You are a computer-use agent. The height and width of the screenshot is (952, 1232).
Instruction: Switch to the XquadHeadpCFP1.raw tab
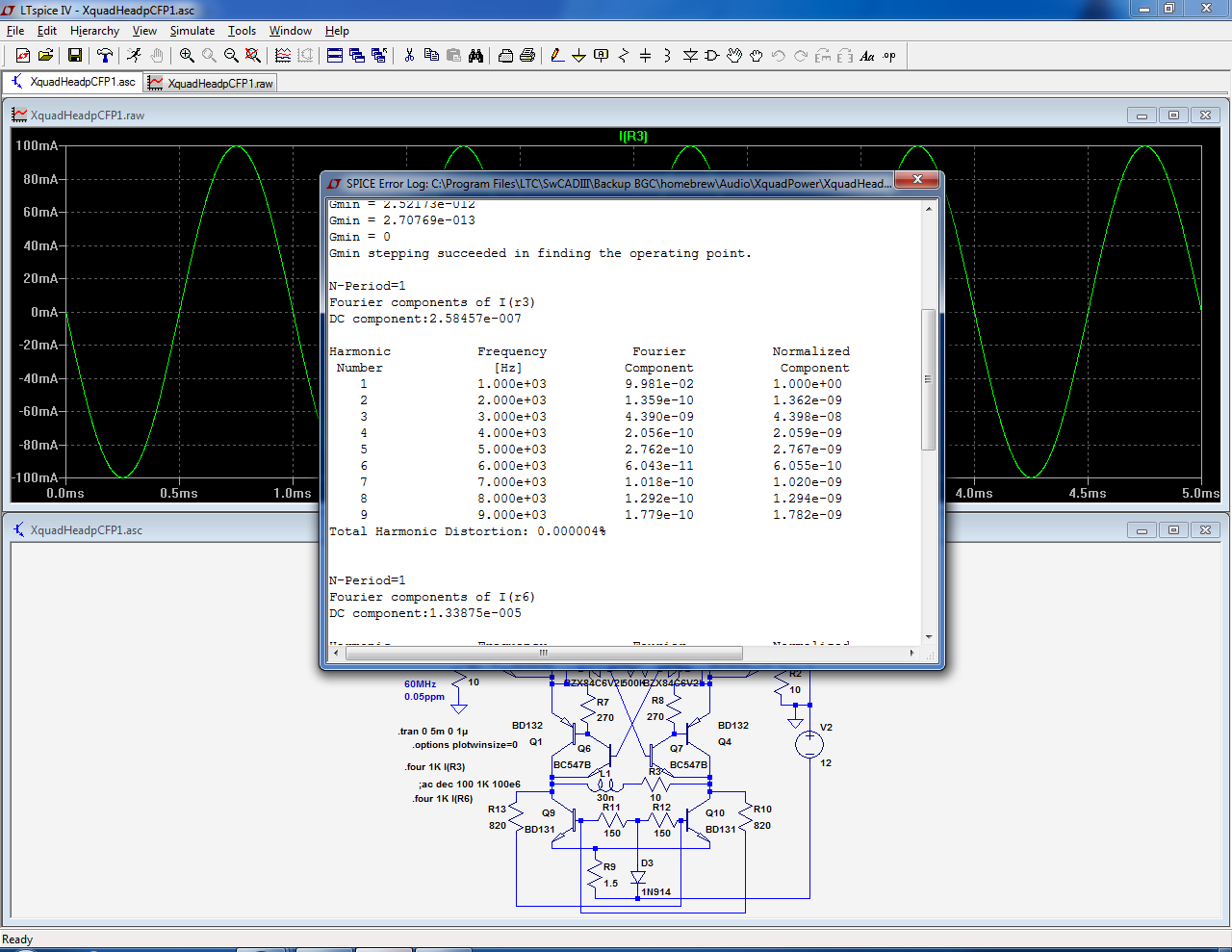tap(212, 84)
